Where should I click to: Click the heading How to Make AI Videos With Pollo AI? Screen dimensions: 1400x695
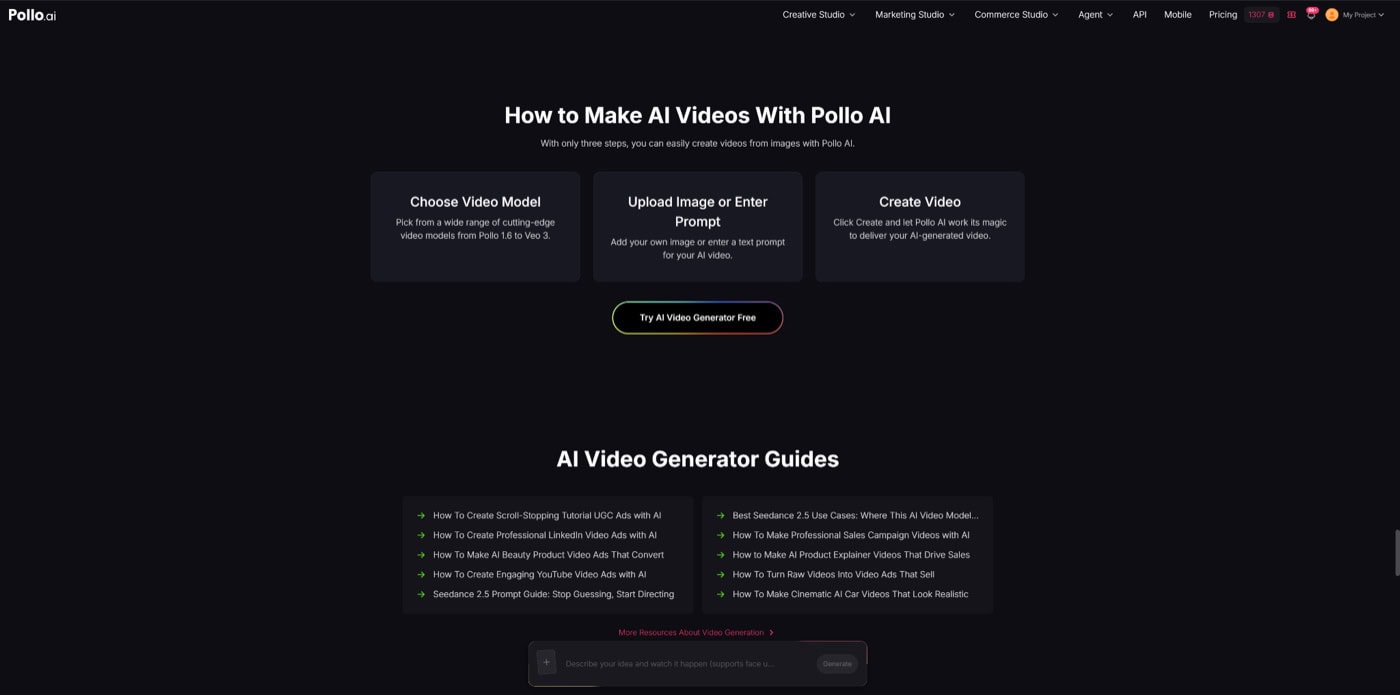coord(697,115)
